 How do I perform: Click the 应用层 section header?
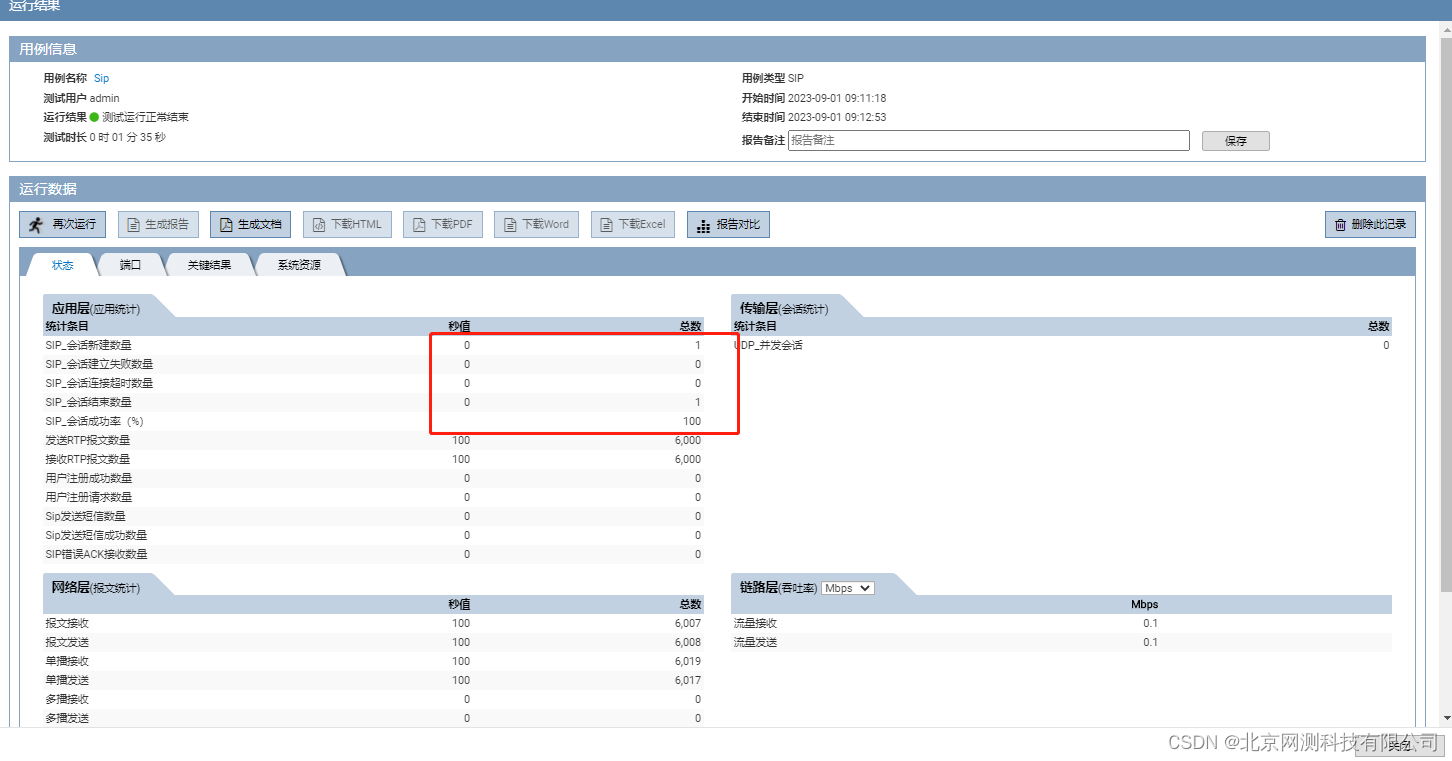point(96,309)
